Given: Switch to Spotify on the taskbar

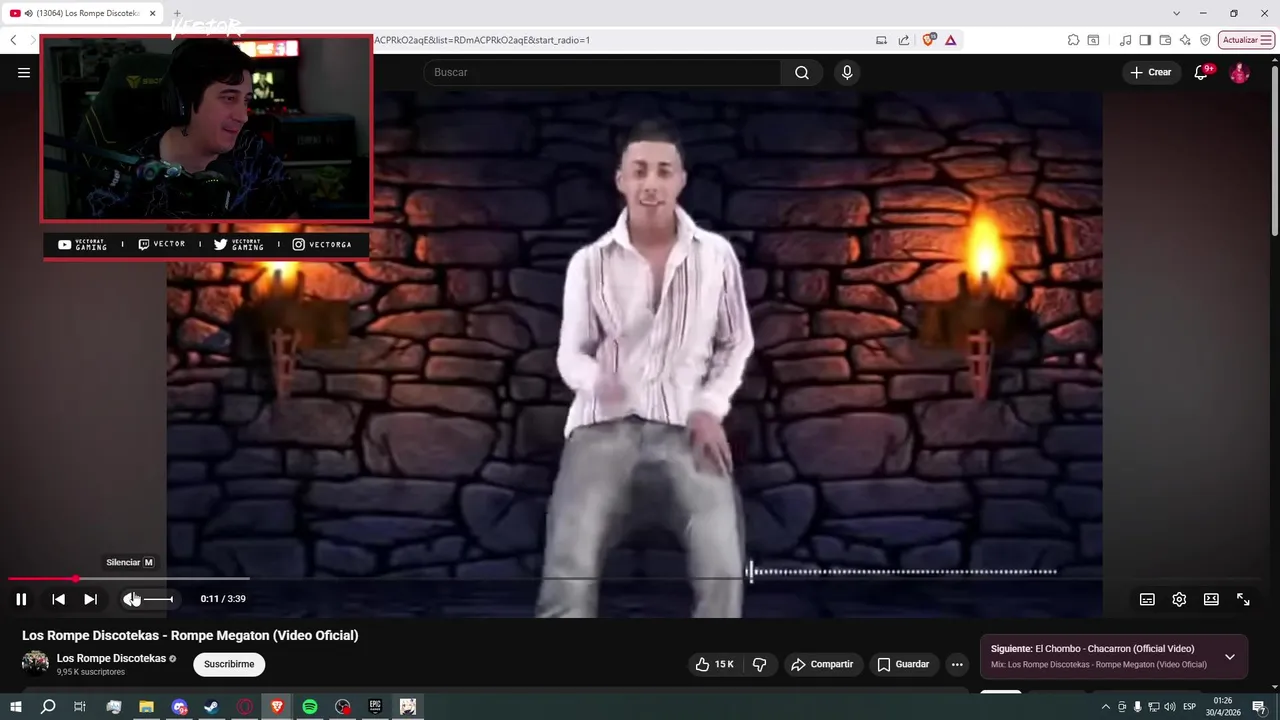Looking at the screenshot, I should (310, 707).
